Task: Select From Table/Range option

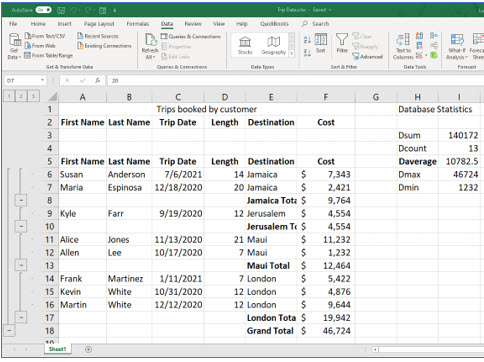Action: pyautogui.click(x=48, y=55)
